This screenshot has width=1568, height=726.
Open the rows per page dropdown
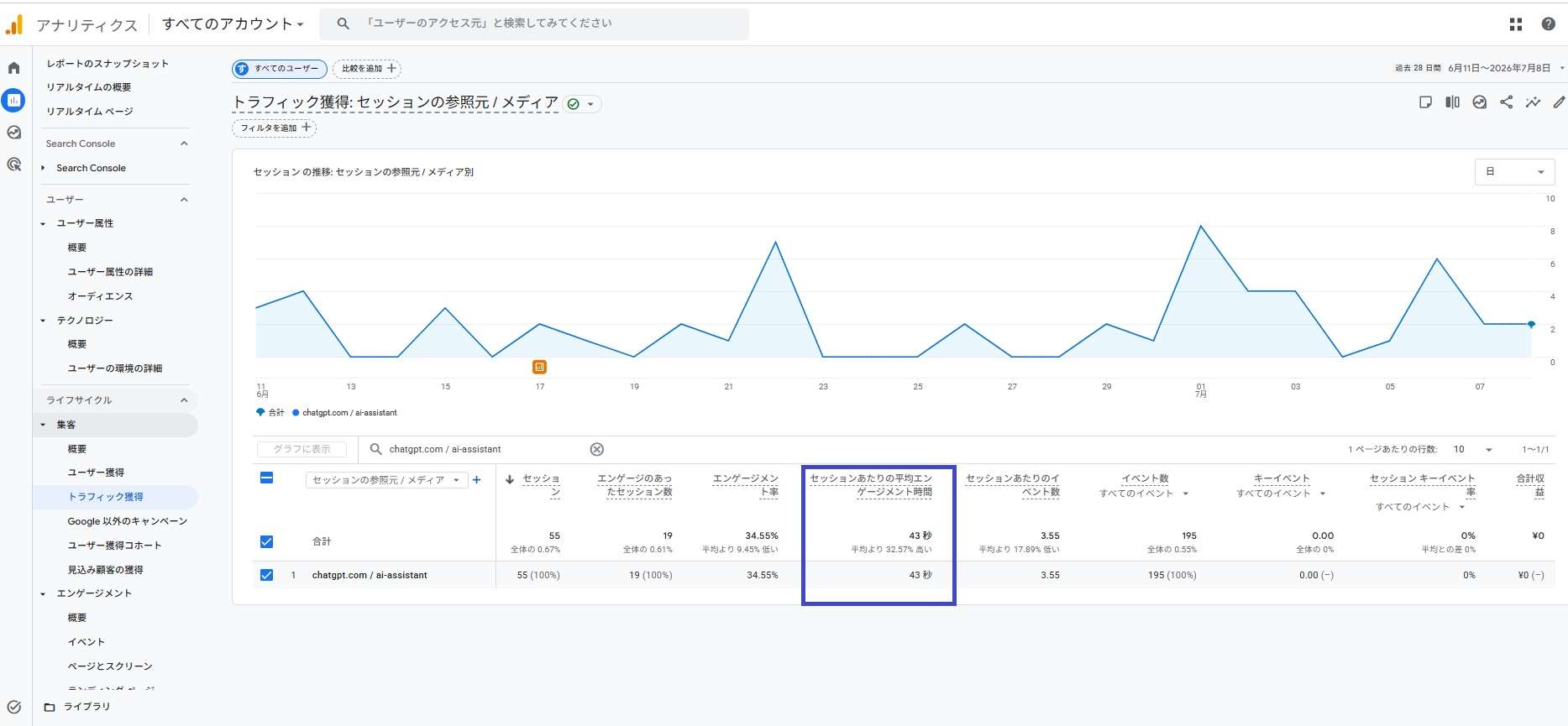(1473, 449)
